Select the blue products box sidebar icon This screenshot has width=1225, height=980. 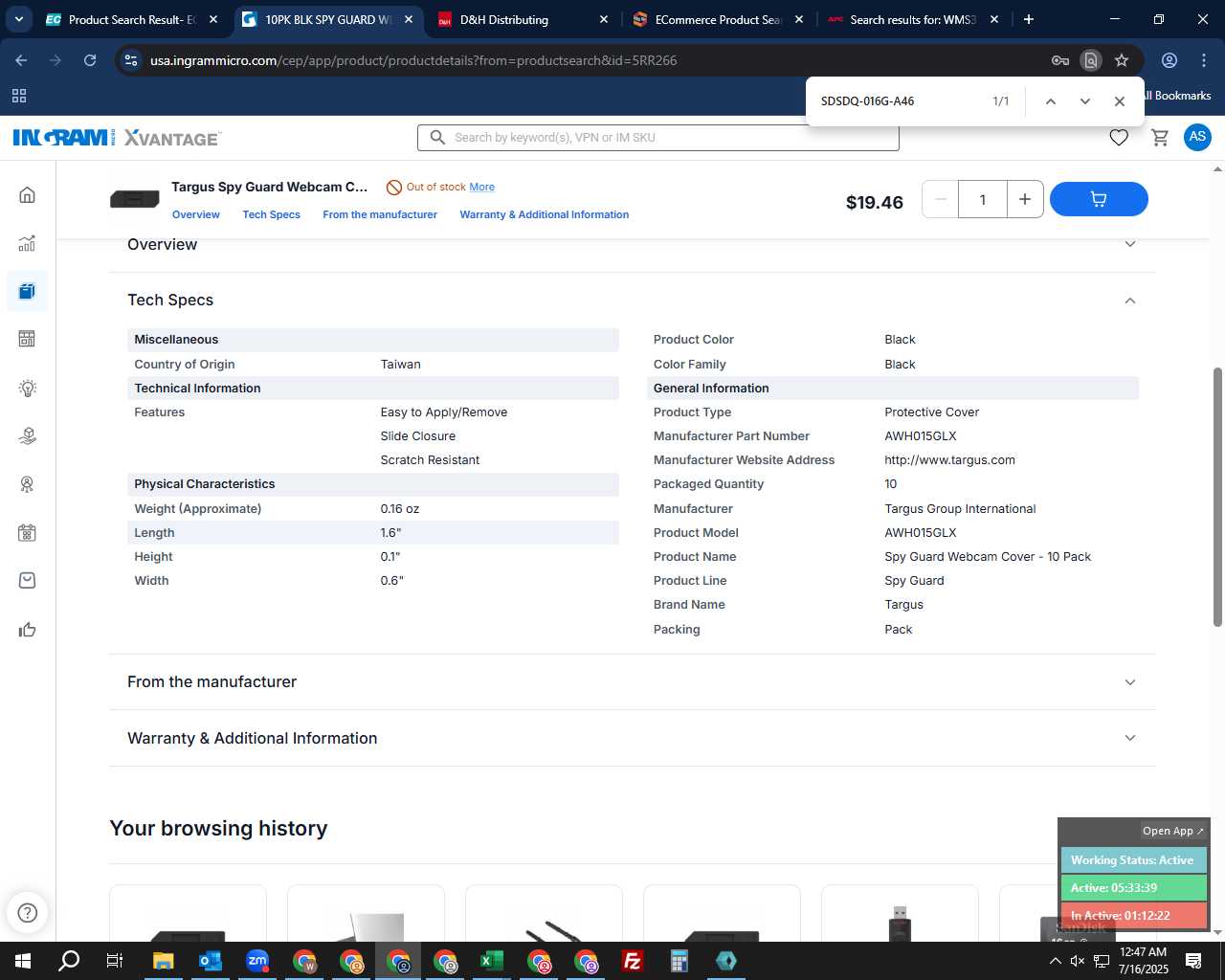click(x=27, y=291)
